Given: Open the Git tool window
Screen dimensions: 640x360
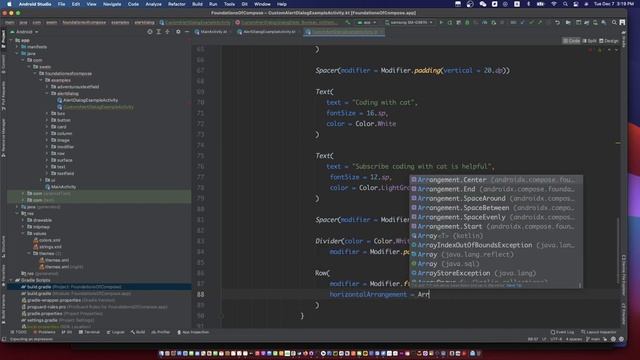Looking at the screenshot, I should tap(67, 332).
